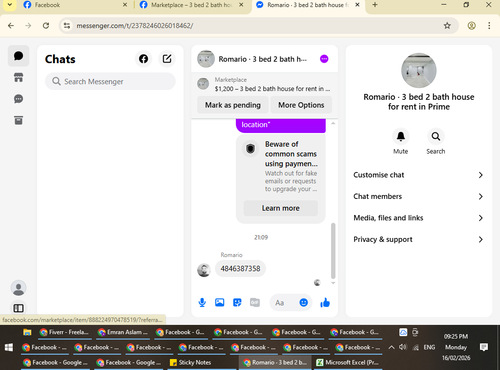Viewport: 500px width, 370px height.
Task: Toggle the collapse-sidebar panel icon
Action: click(x=18, y=308)
